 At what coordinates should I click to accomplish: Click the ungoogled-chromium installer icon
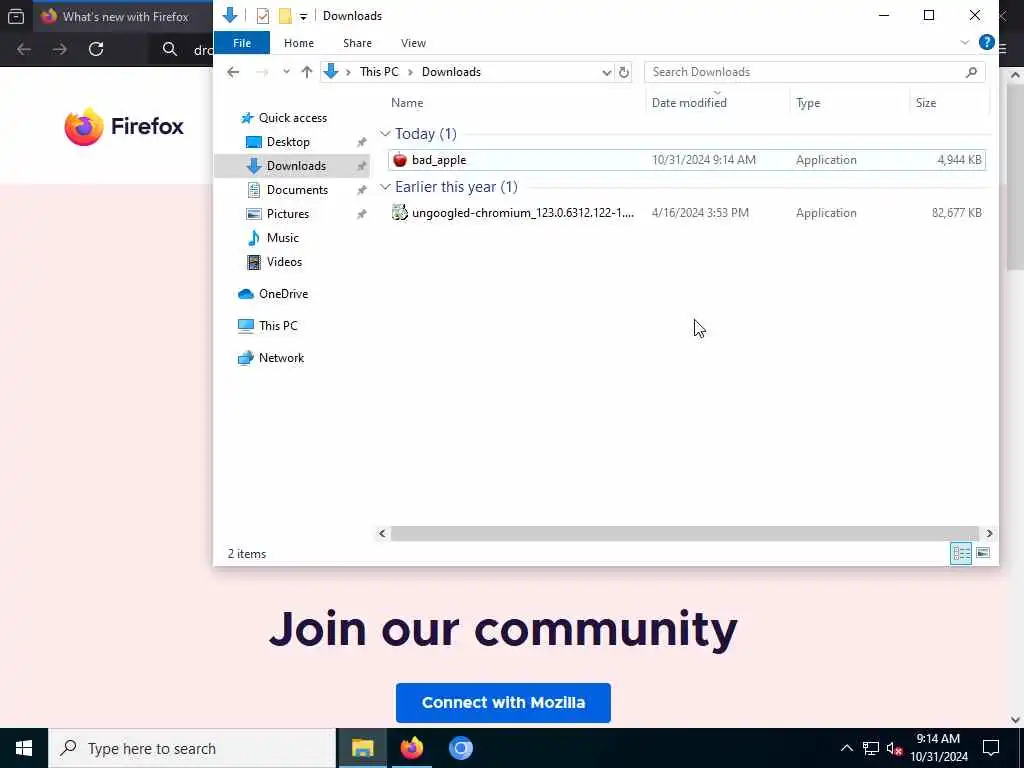(x=400, y=212)
